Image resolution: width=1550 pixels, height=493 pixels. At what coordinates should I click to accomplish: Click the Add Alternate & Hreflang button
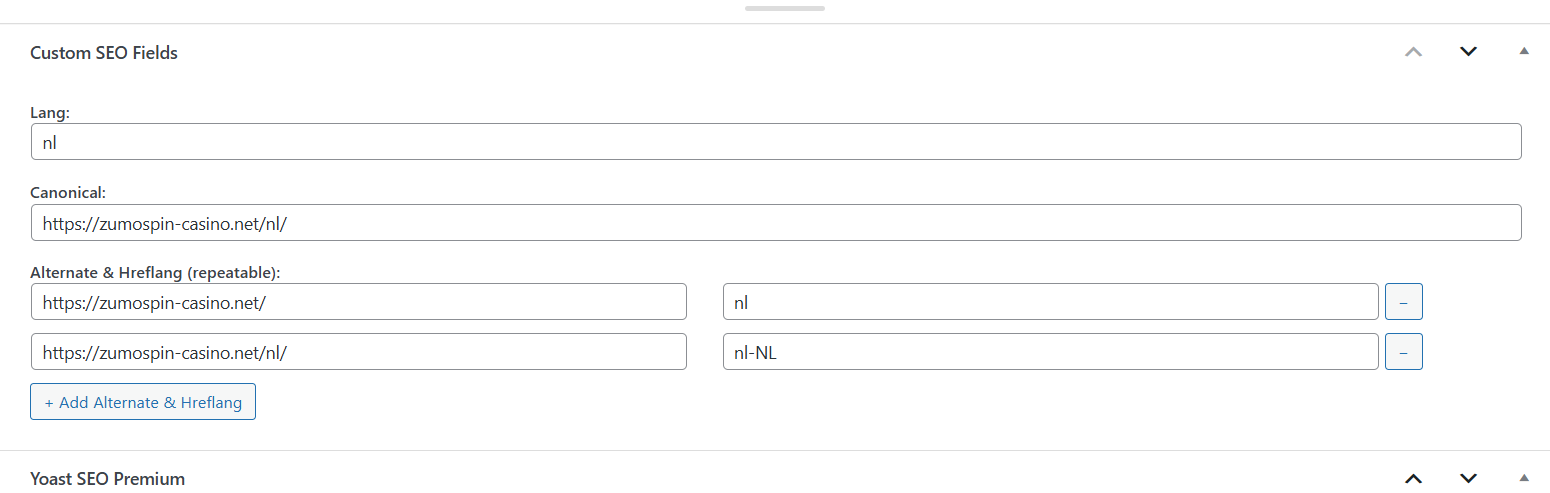143,402
